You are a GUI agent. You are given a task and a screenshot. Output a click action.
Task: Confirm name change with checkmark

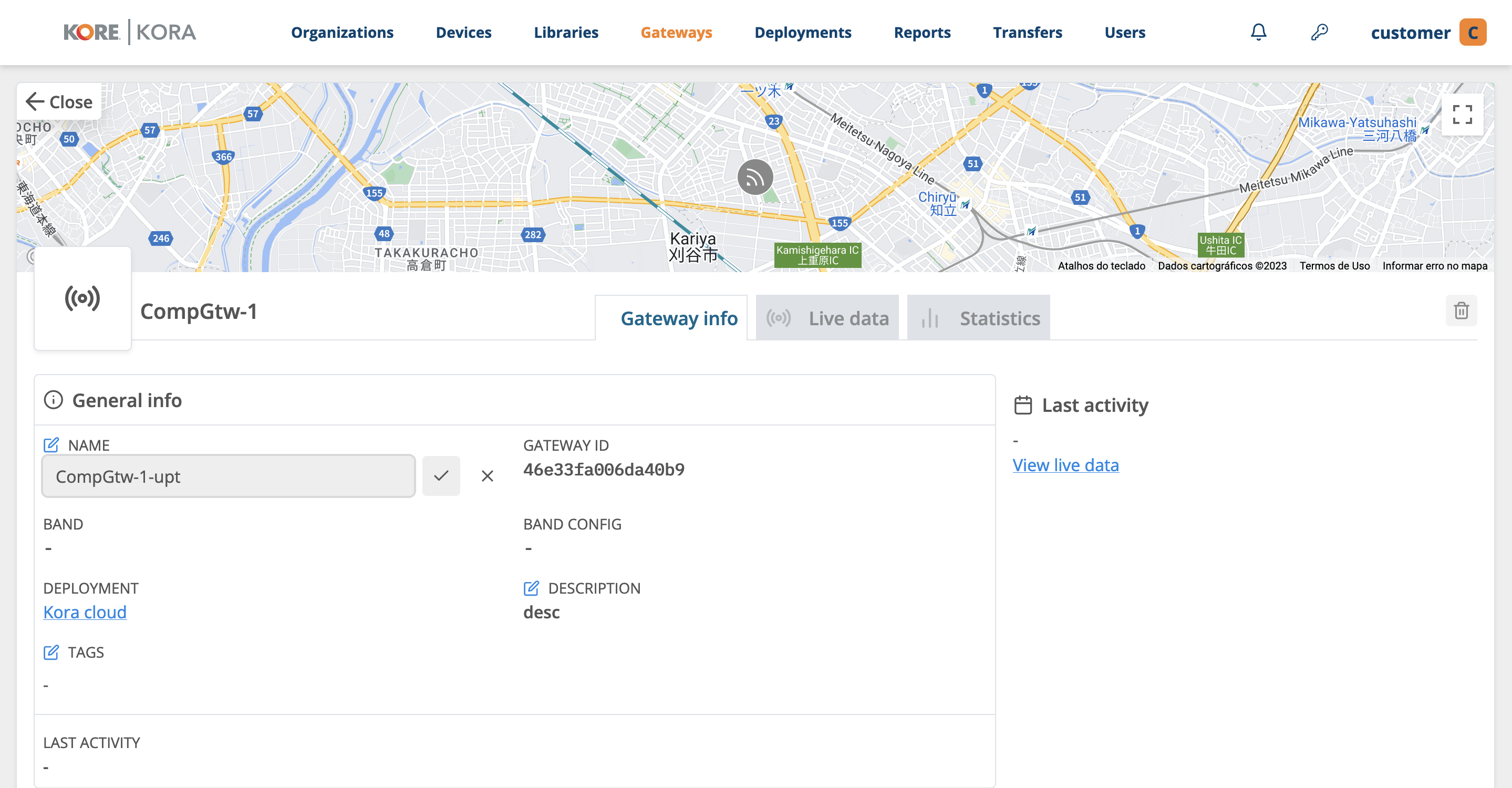441,476
